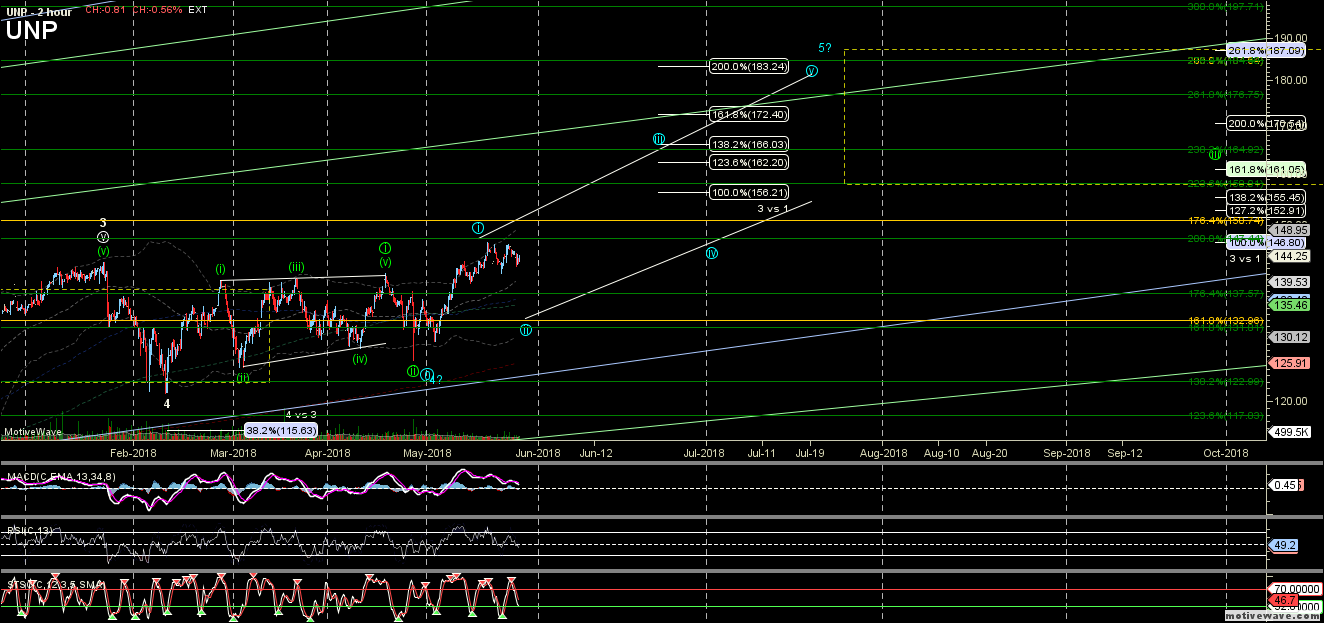This screenshot has height=623, width=1324.
Task: Click the cyan circled (iii) wave label
Action: (x=658, y=140)
